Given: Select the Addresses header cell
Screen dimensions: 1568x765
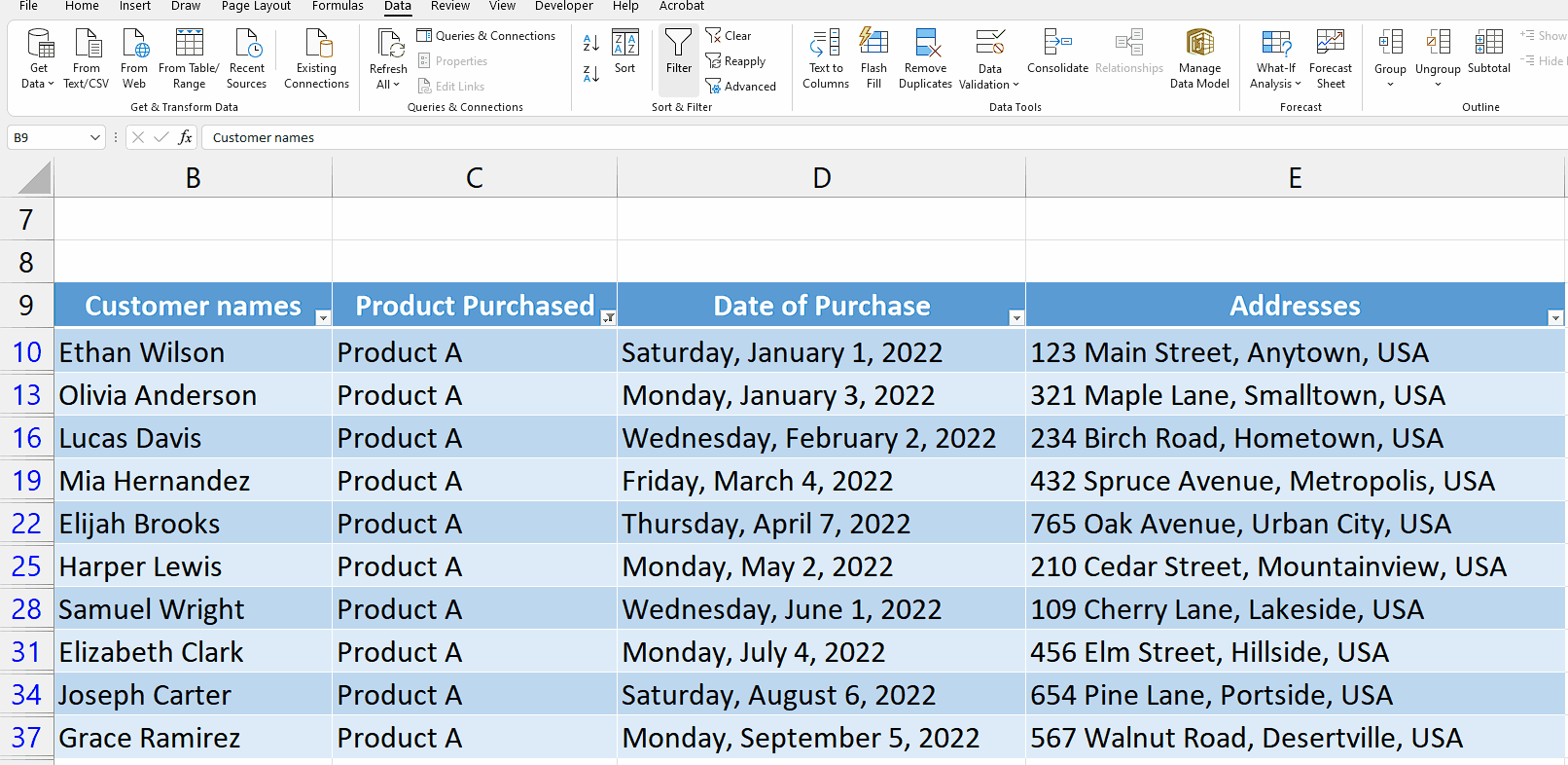Looking at the screenshot, I should coord(1296,306).
